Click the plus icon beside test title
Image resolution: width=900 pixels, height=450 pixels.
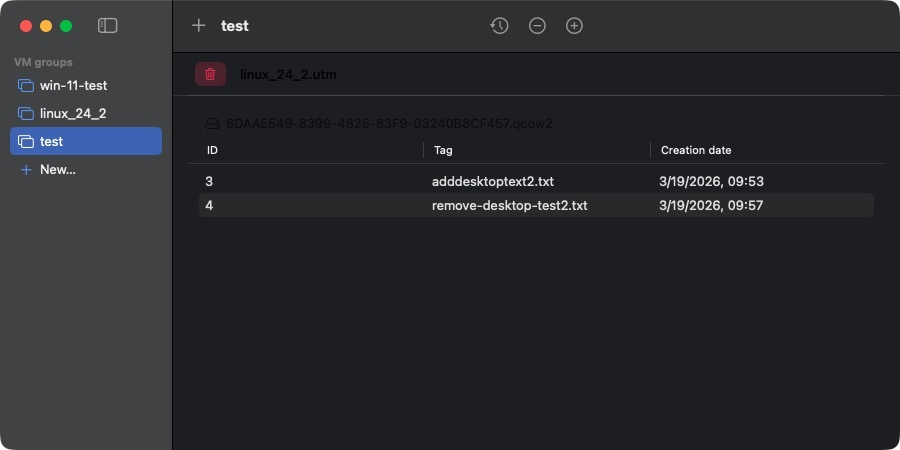pos(198,26)
